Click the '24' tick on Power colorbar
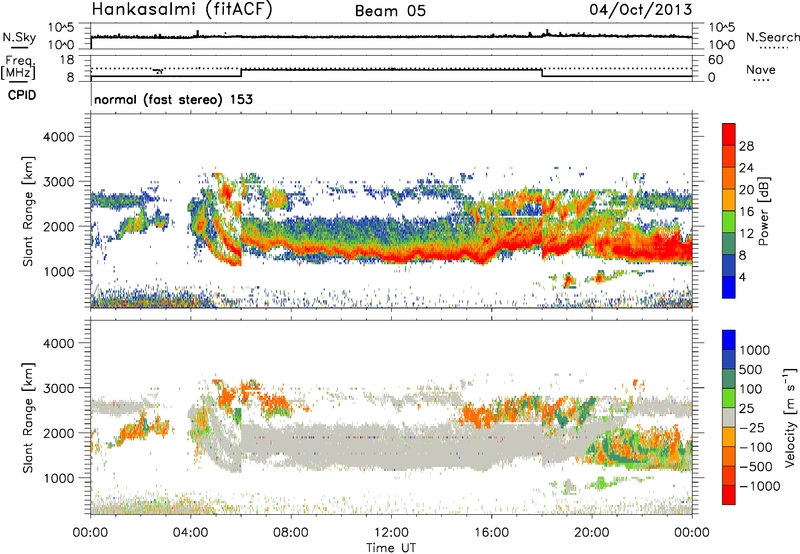The height and width of the screenshot is (554, 800). coord(746,168)
